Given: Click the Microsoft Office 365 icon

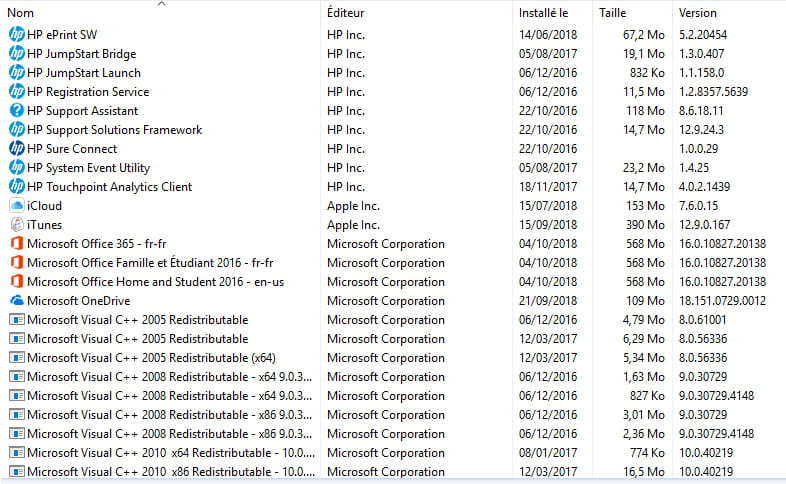Looking at the screenshot, I should 17,244.
